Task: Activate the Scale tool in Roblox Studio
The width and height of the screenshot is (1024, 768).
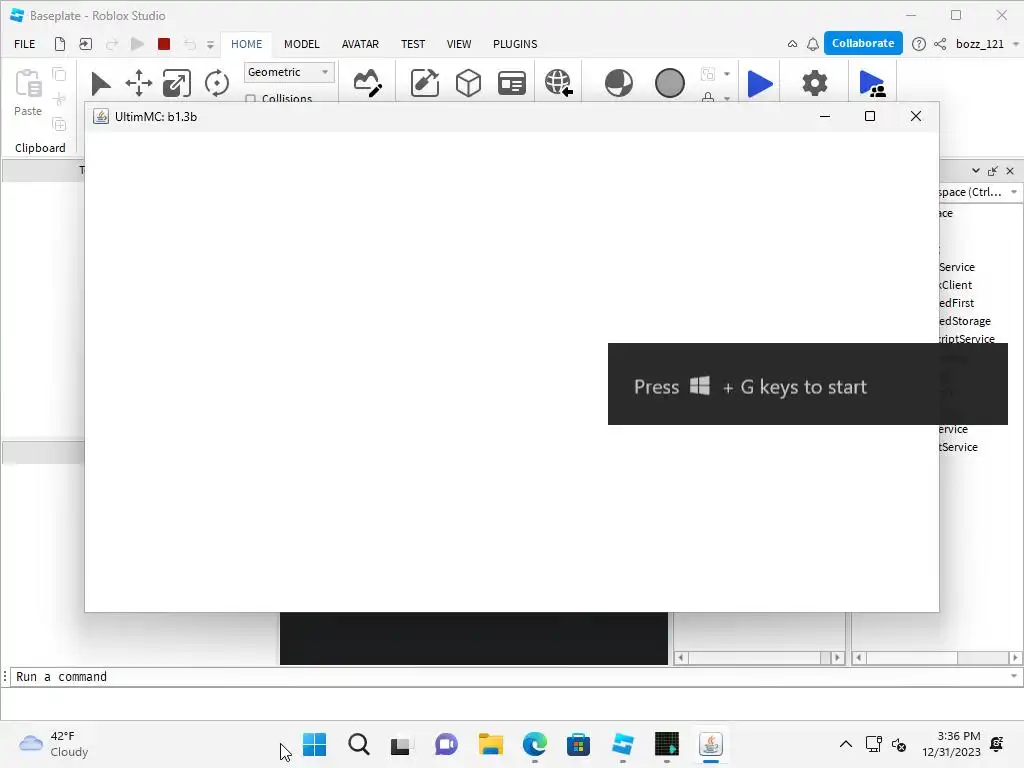Action: coord(176,84)
